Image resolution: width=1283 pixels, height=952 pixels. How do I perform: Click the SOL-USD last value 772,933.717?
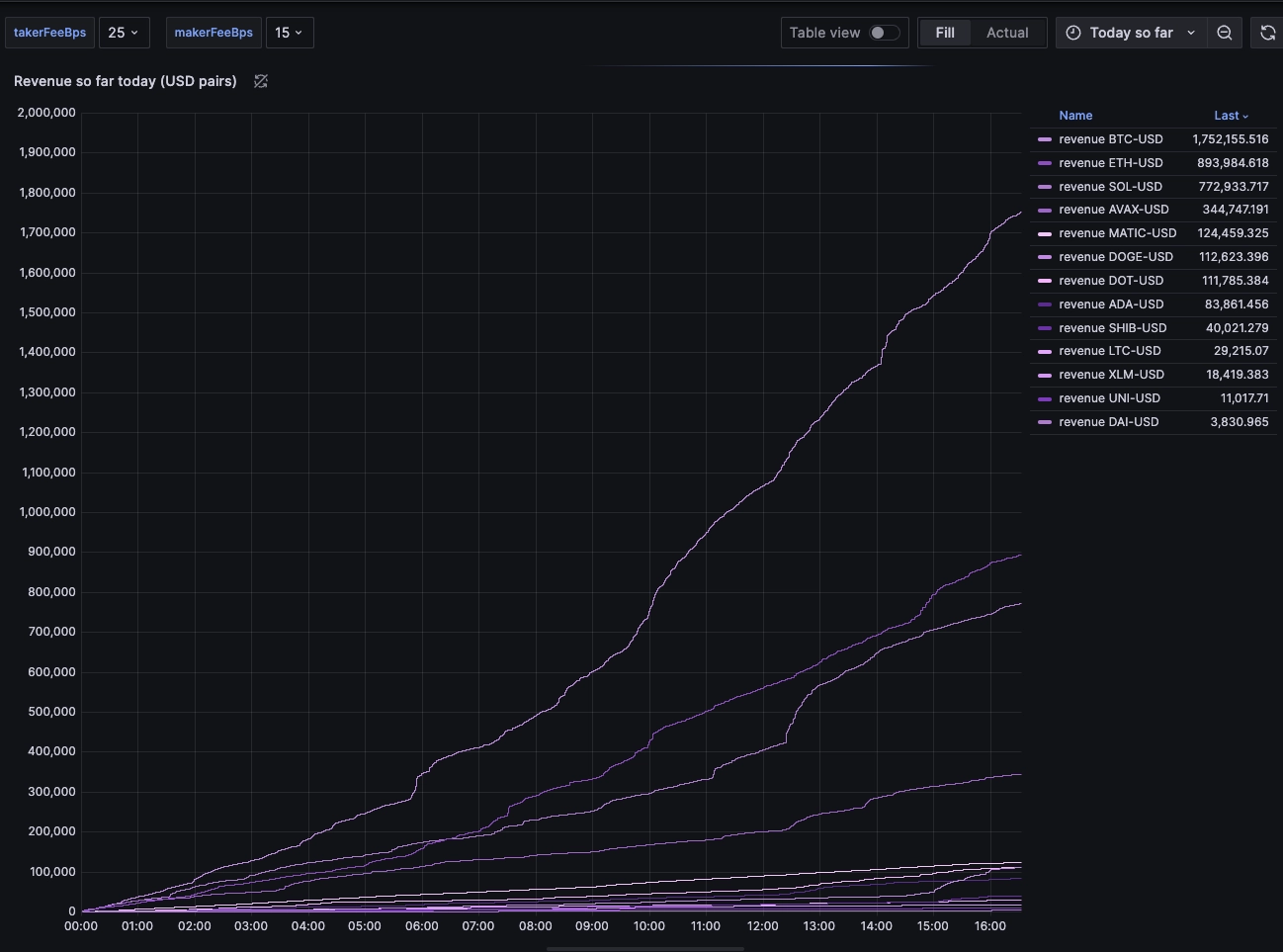[x=1234, y=187]
